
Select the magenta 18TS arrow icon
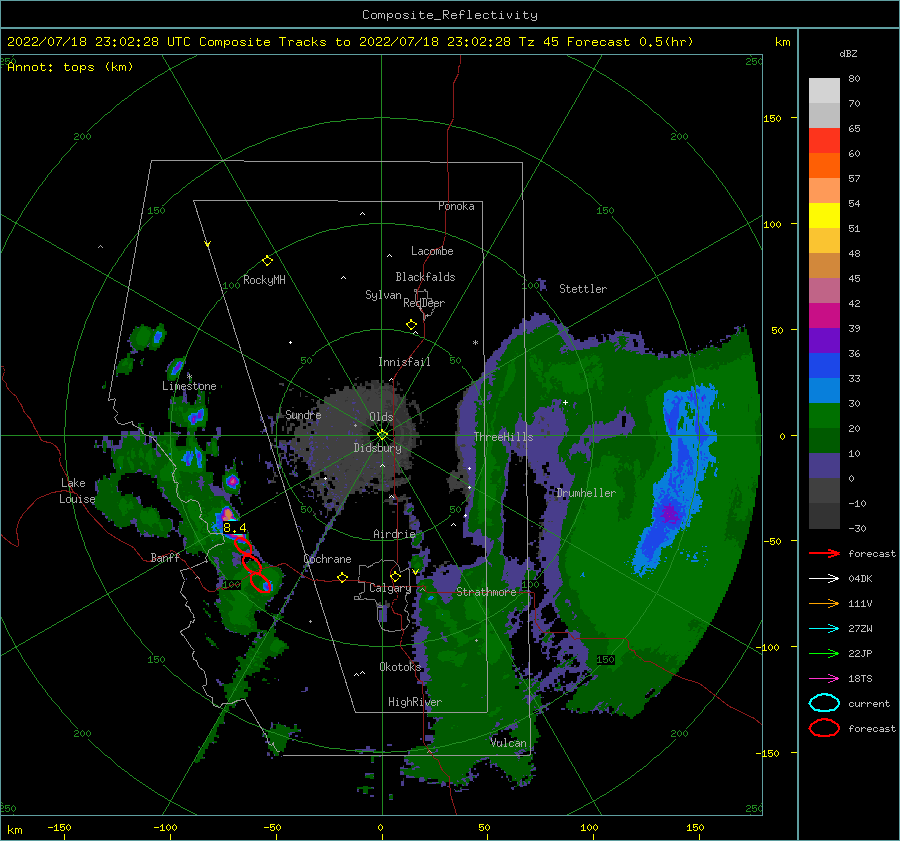(824, 679)
